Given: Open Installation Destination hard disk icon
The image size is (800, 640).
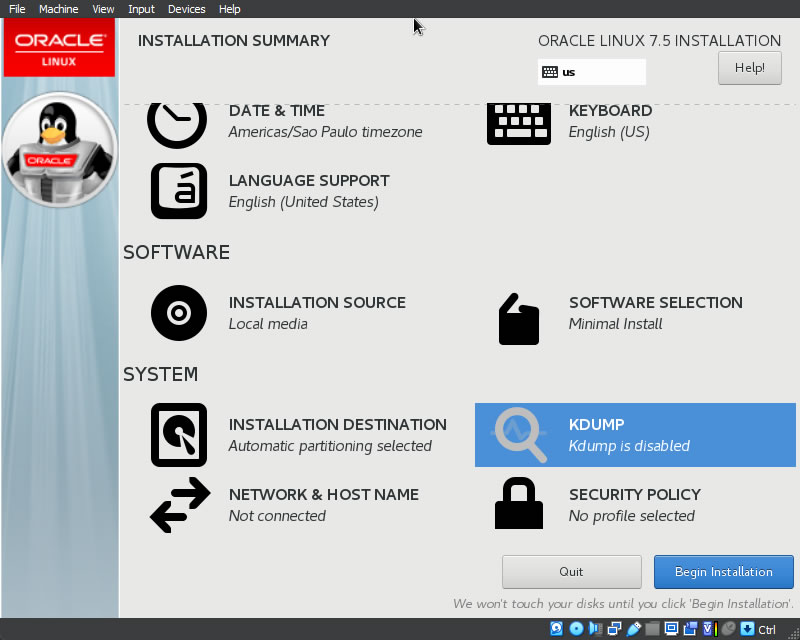Looking at the screenshot, I should coord(179,435).
